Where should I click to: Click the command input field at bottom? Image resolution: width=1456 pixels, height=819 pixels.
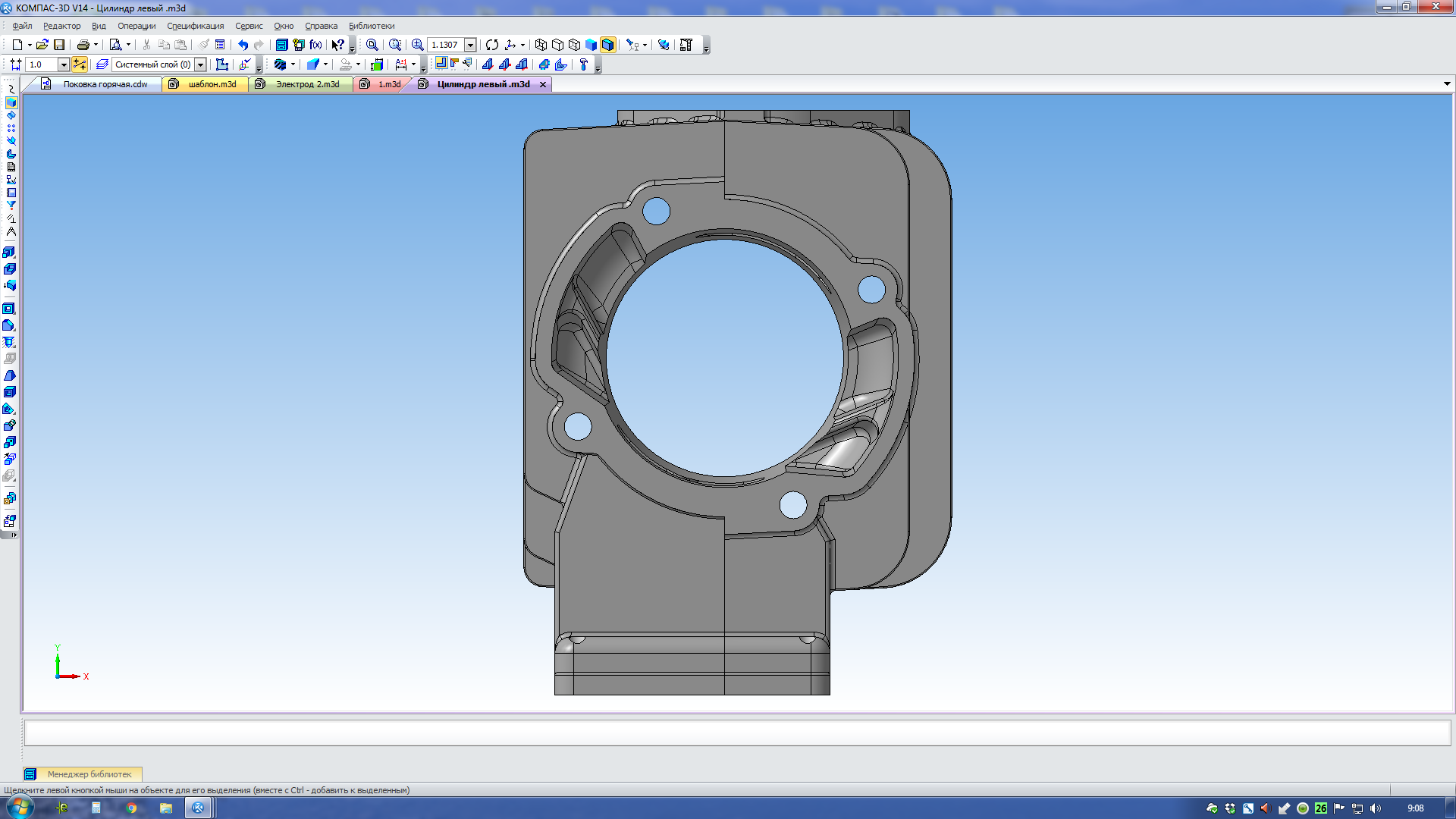(737, 733)
